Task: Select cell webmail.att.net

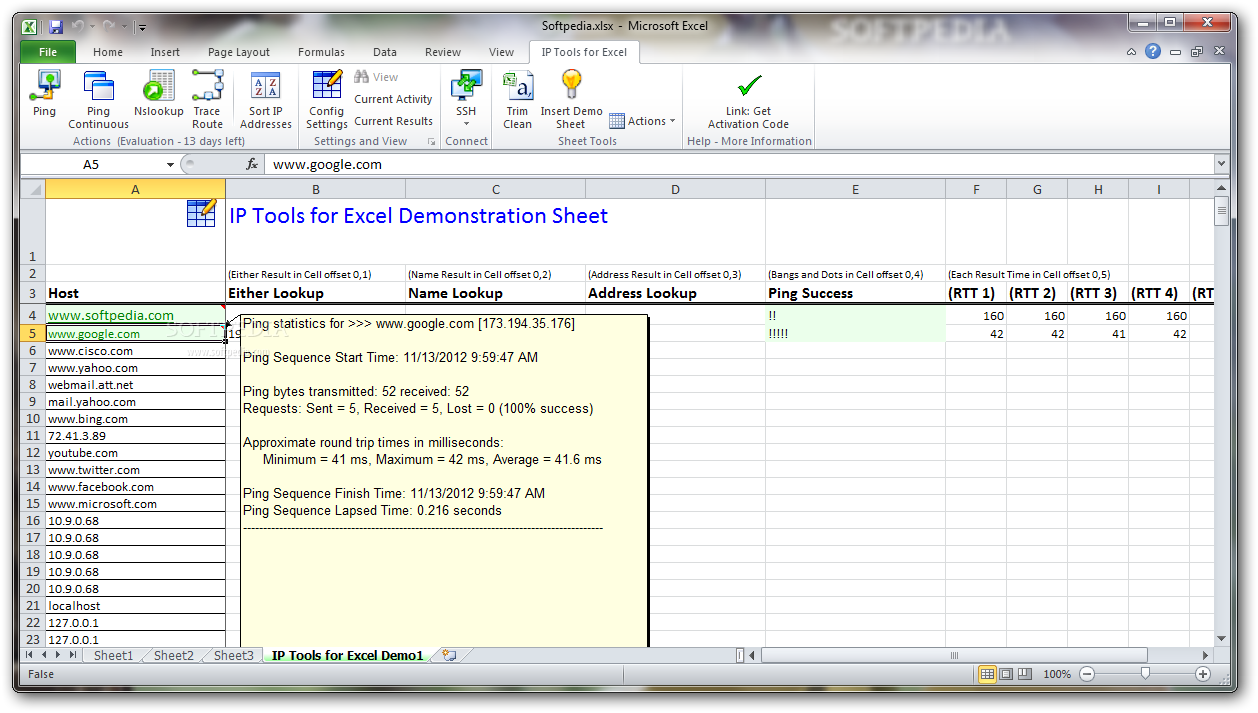Action: [x=135, y=385]
